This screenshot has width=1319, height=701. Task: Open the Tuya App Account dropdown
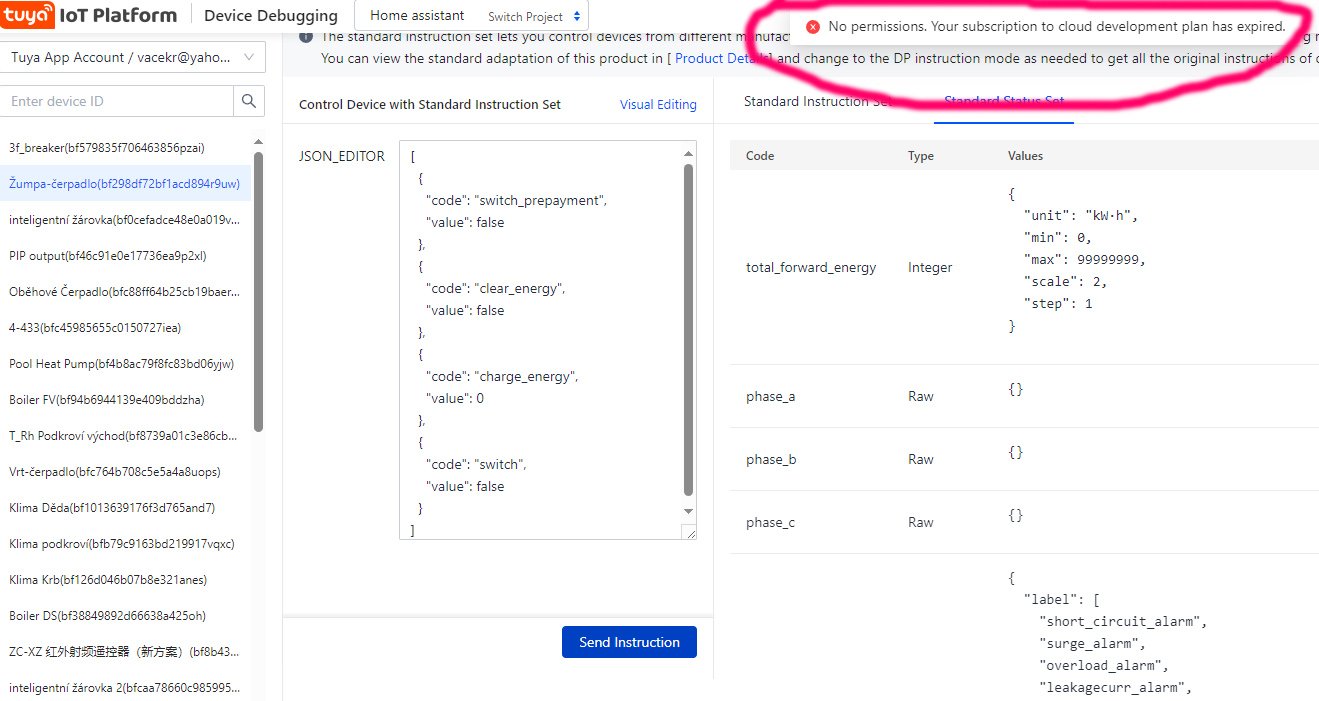(x=249, y=58)
